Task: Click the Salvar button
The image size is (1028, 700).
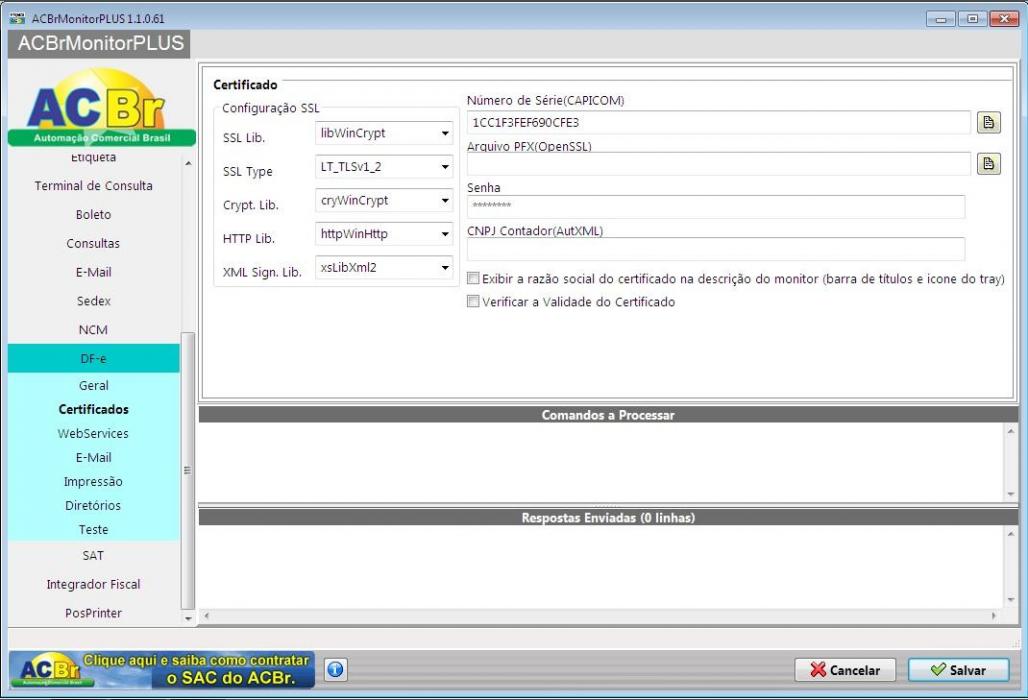Action: coord(958,670)
